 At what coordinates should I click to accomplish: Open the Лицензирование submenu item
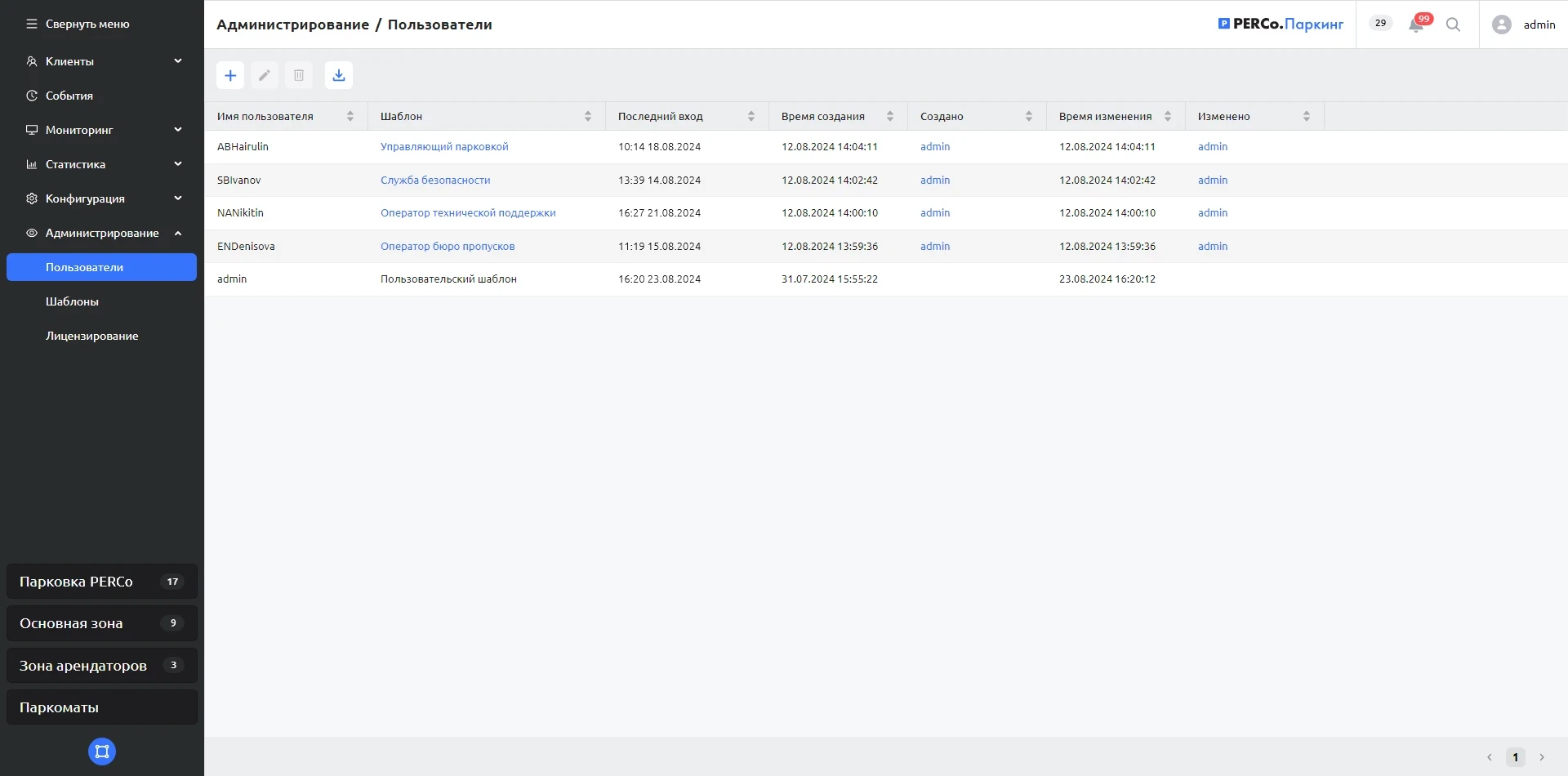tap(91, 336)
